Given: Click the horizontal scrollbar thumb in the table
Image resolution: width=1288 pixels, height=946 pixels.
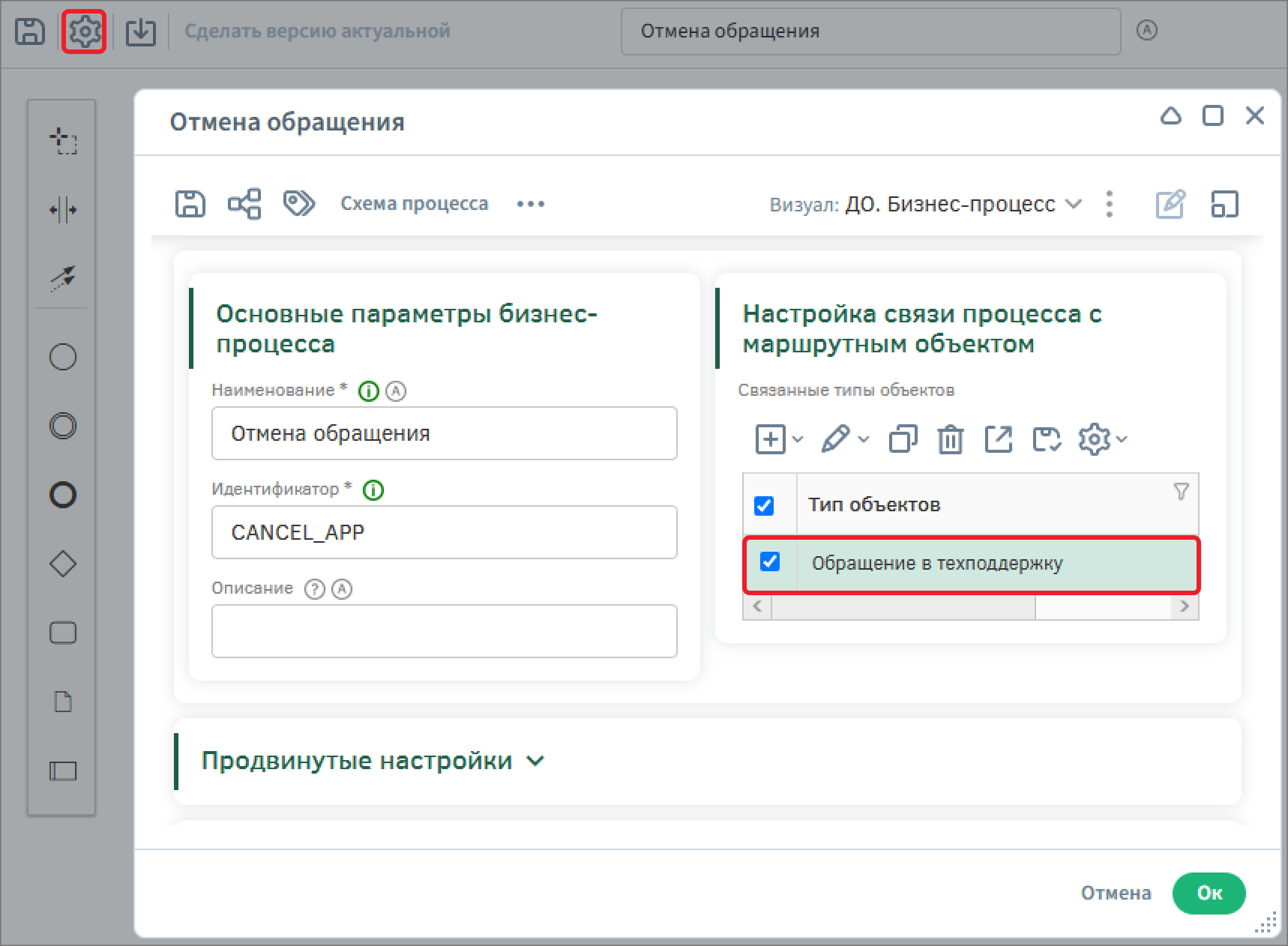Looking at the screenshot, I should pyautogui.click(x=903, y=607).
